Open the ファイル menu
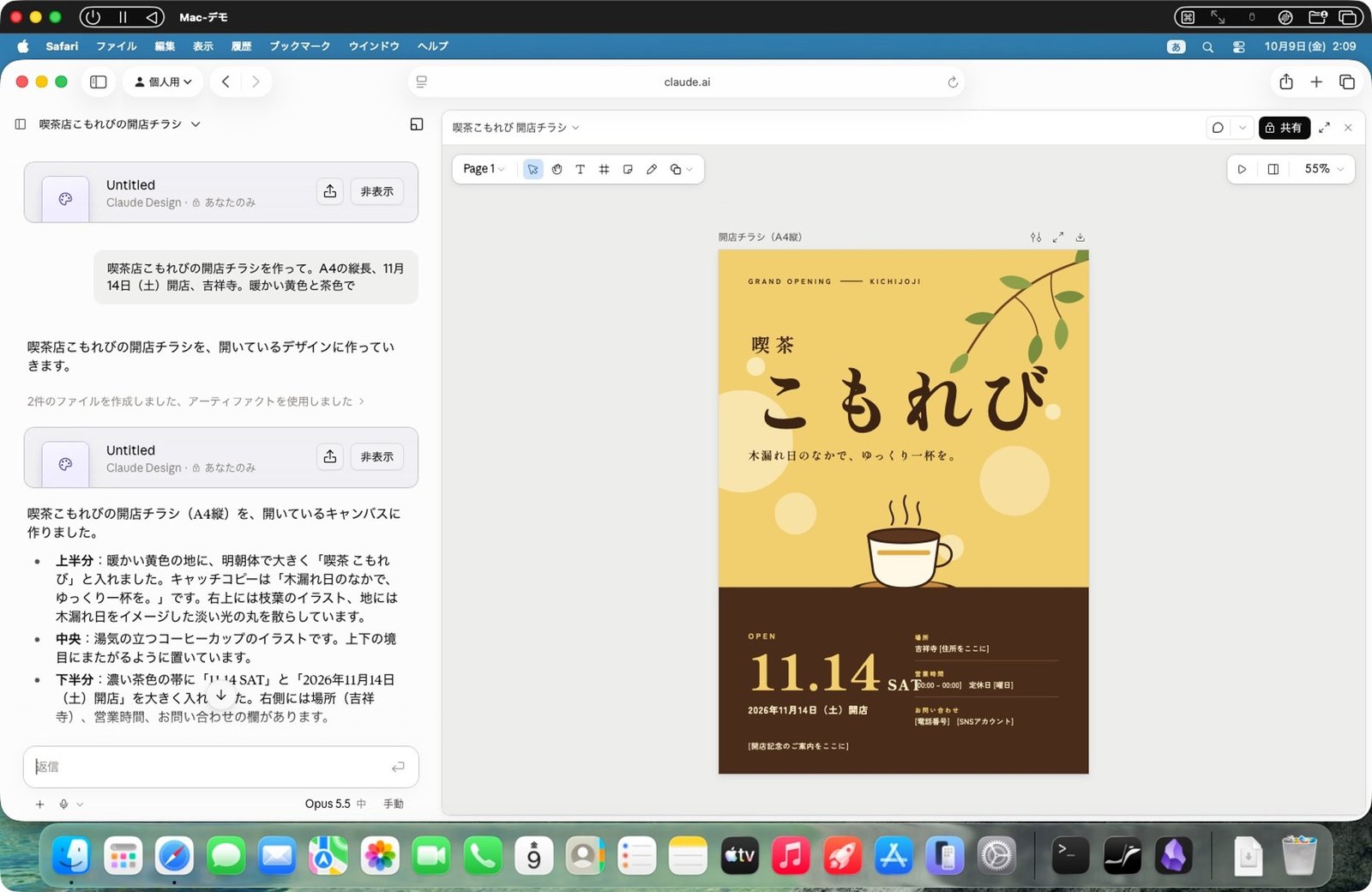Screen dimensions: 1372x892 click(x=117, y=46)
